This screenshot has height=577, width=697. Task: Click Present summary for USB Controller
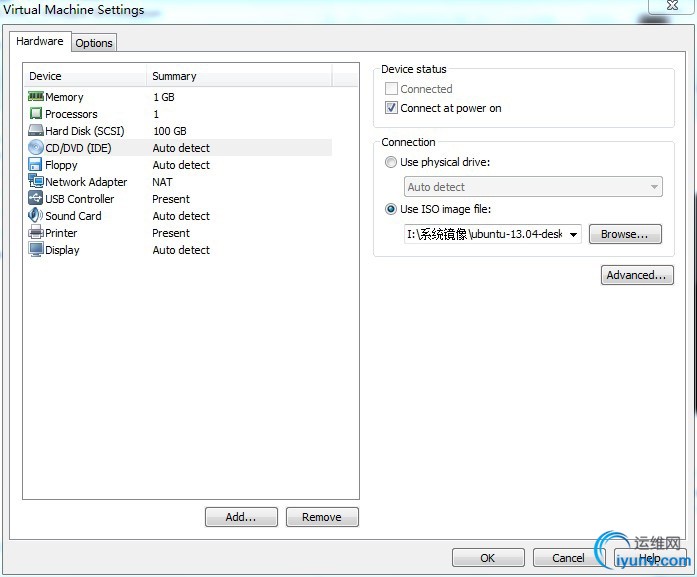[171, 199]
